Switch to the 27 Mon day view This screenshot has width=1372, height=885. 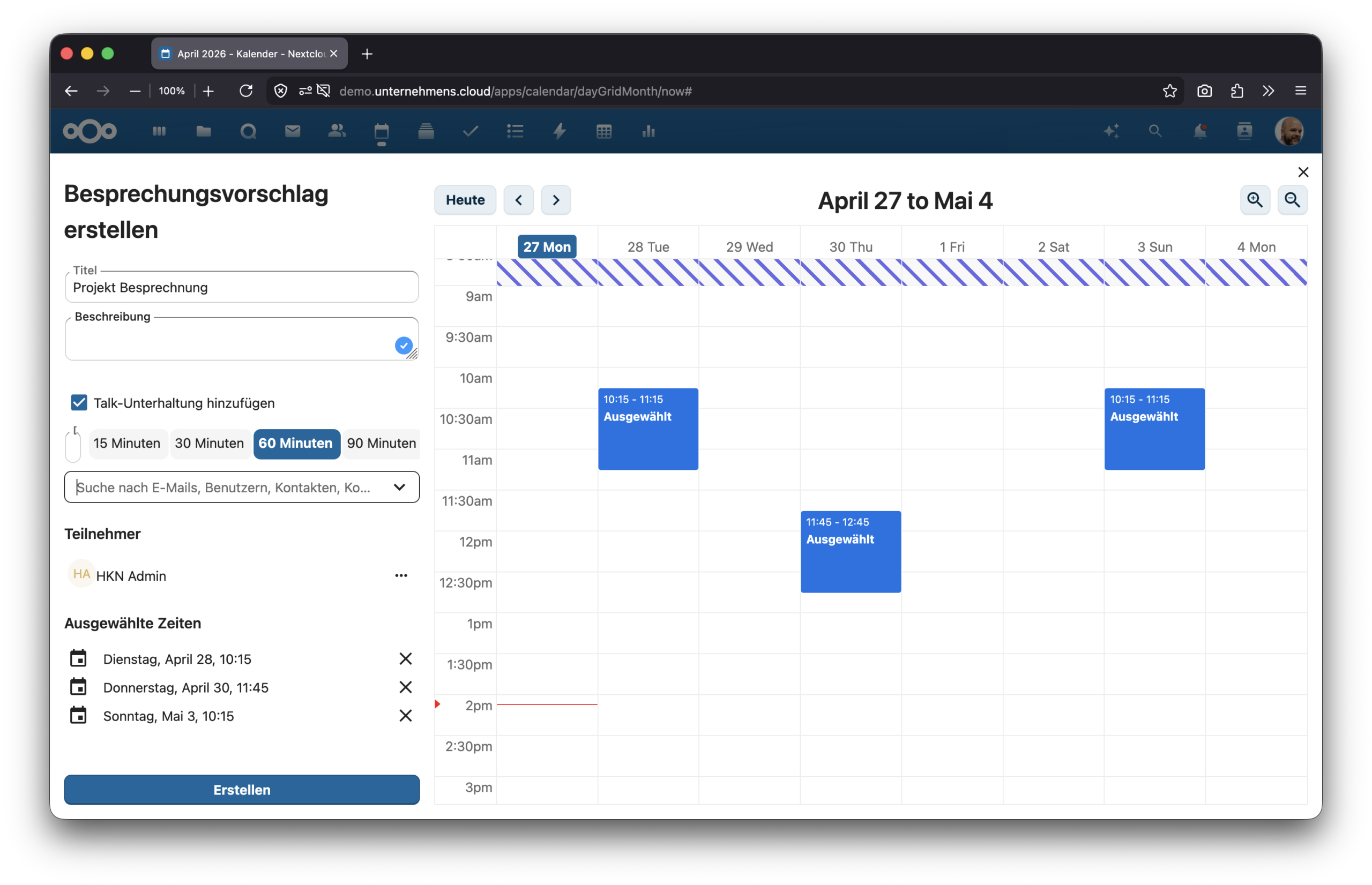[x=546, y=246]
